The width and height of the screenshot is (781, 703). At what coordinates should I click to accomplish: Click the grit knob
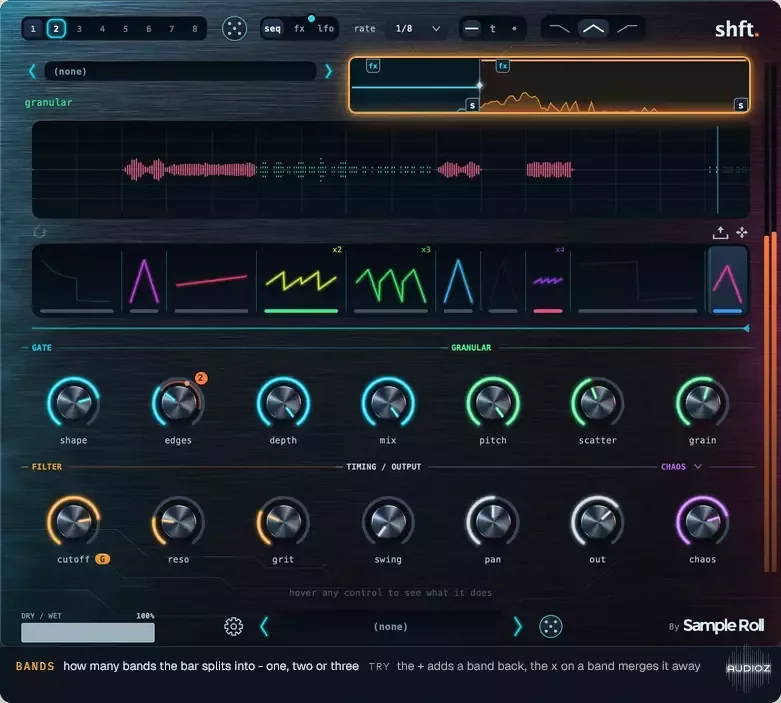(x=283, y=522)
